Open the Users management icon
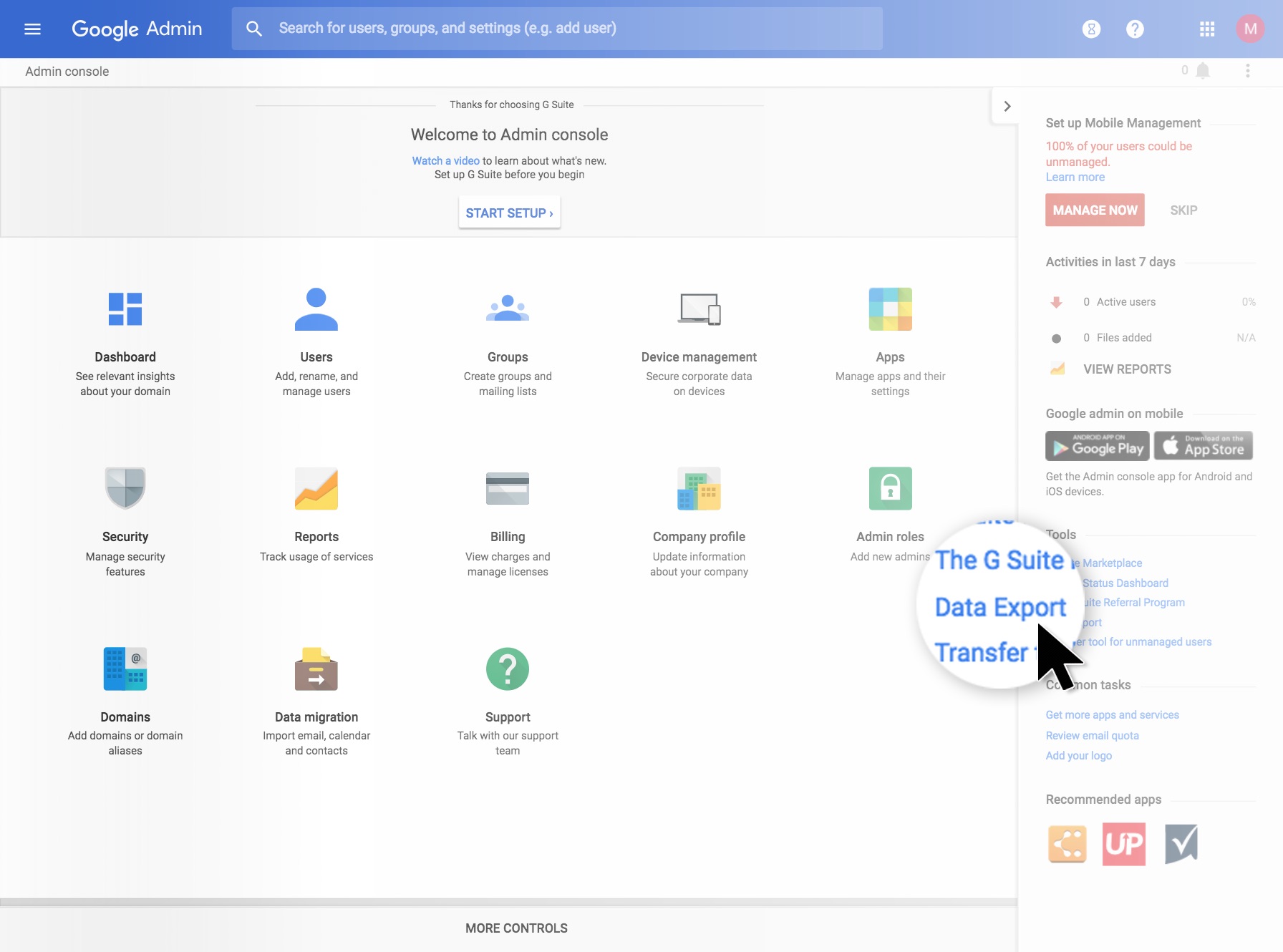This screenshot has width=1283, height=952. pyautogui.click(x=316, y=309)
